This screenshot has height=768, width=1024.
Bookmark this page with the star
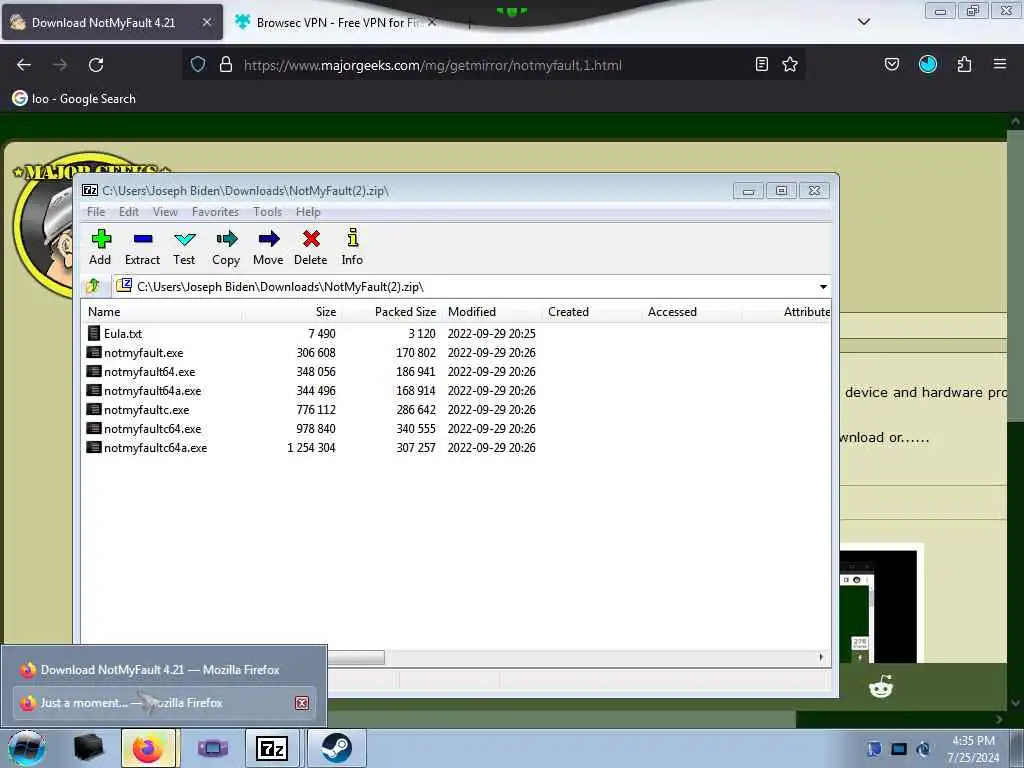click(x=790, y=64)
